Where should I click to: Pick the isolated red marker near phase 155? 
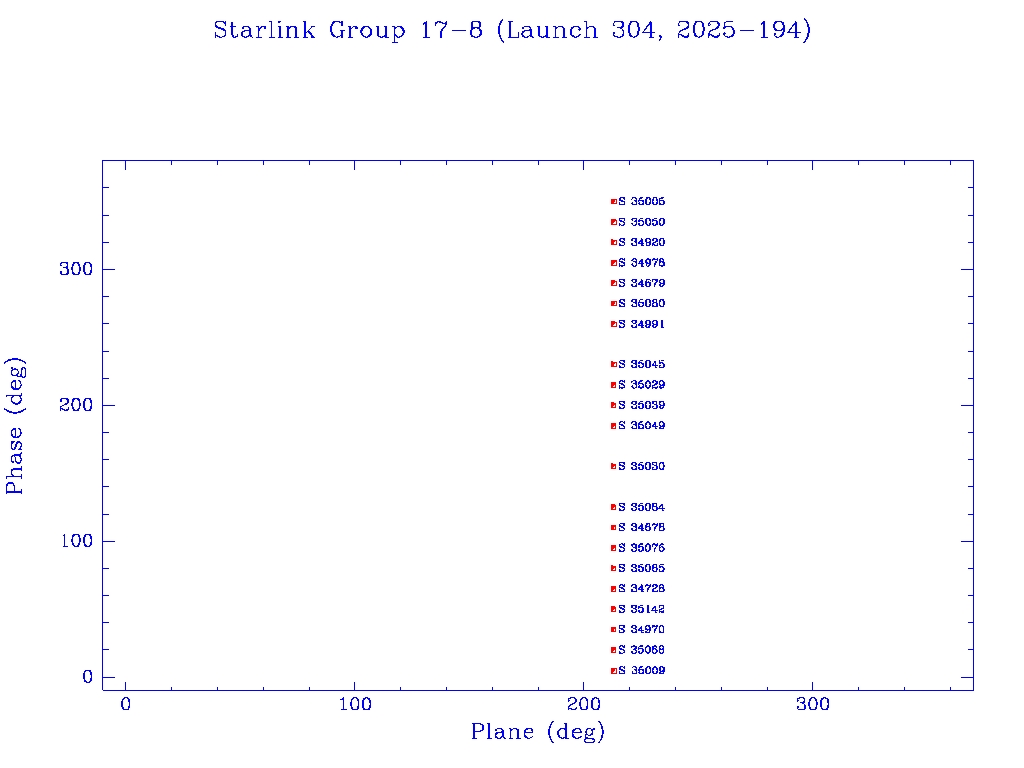point(614,466)
